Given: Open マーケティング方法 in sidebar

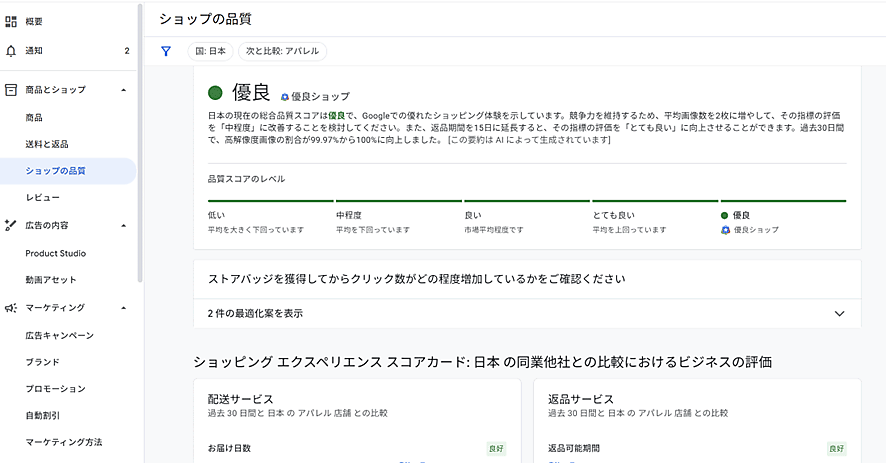Looking at the screenshot, I should [64, 442].
